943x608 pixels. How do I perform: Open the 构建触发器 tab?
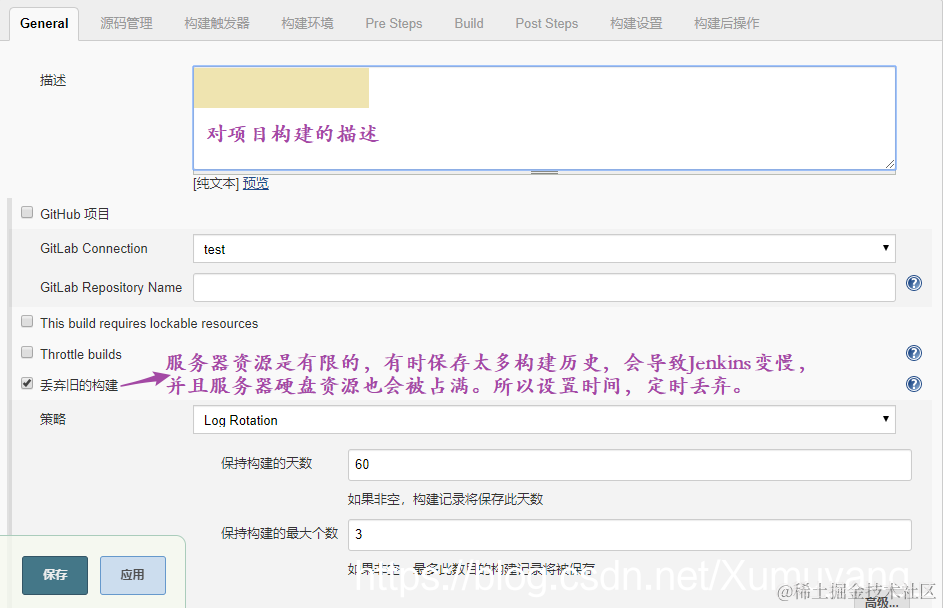click(x=216, y=22)
